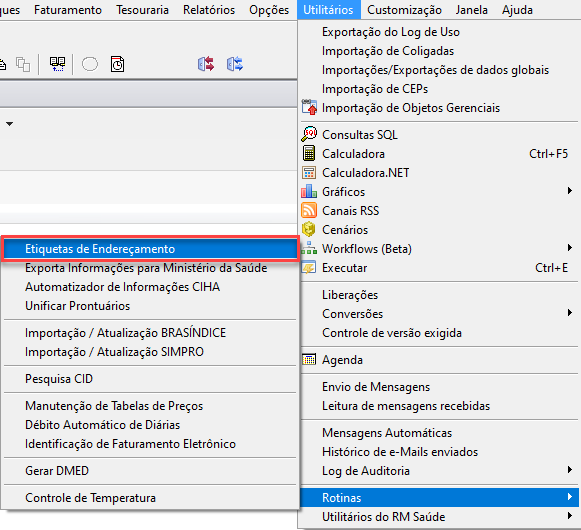Open the Opções menu
Screen dimensions: 581x530
click(x=269, y=10)
